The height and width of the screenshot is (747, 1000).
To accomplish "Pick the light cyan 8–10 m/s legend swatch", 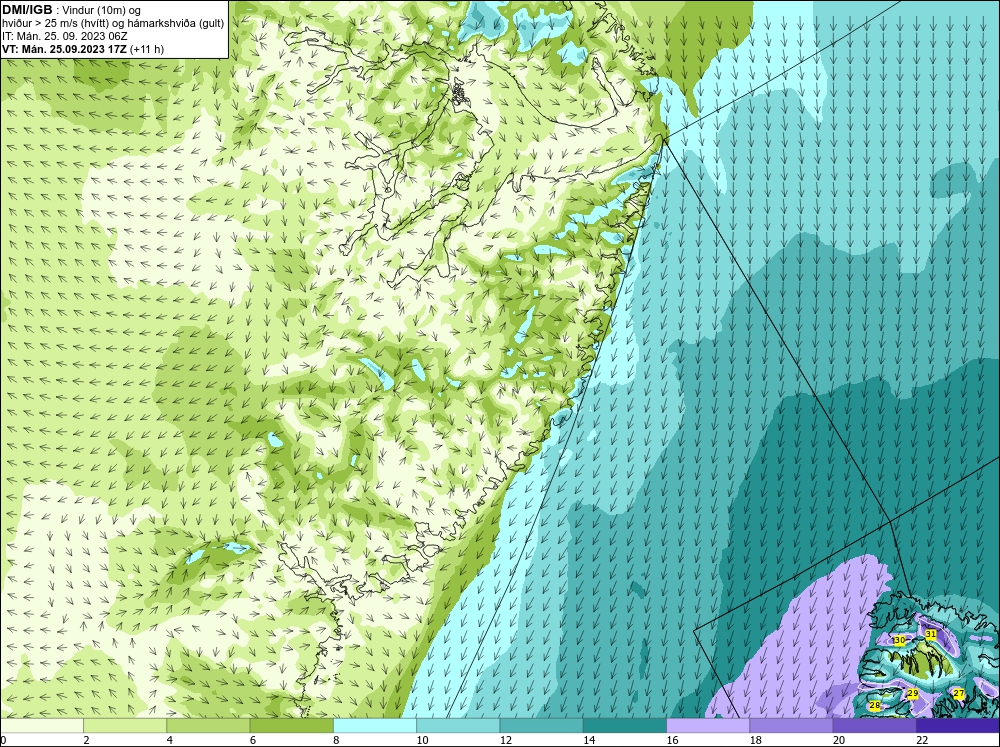I will click(x=375, y=725).
